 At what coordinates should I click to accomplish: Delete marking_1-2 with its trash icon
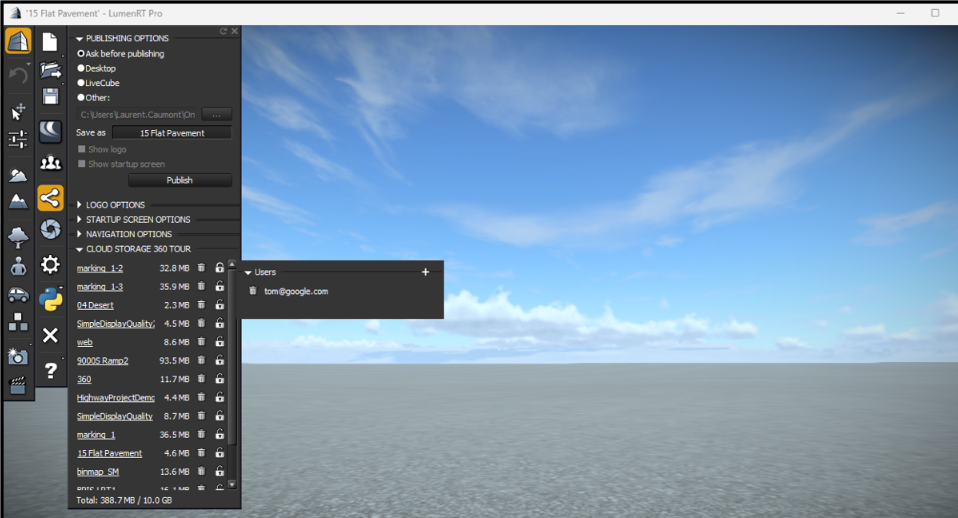click(x=202, y=268)
